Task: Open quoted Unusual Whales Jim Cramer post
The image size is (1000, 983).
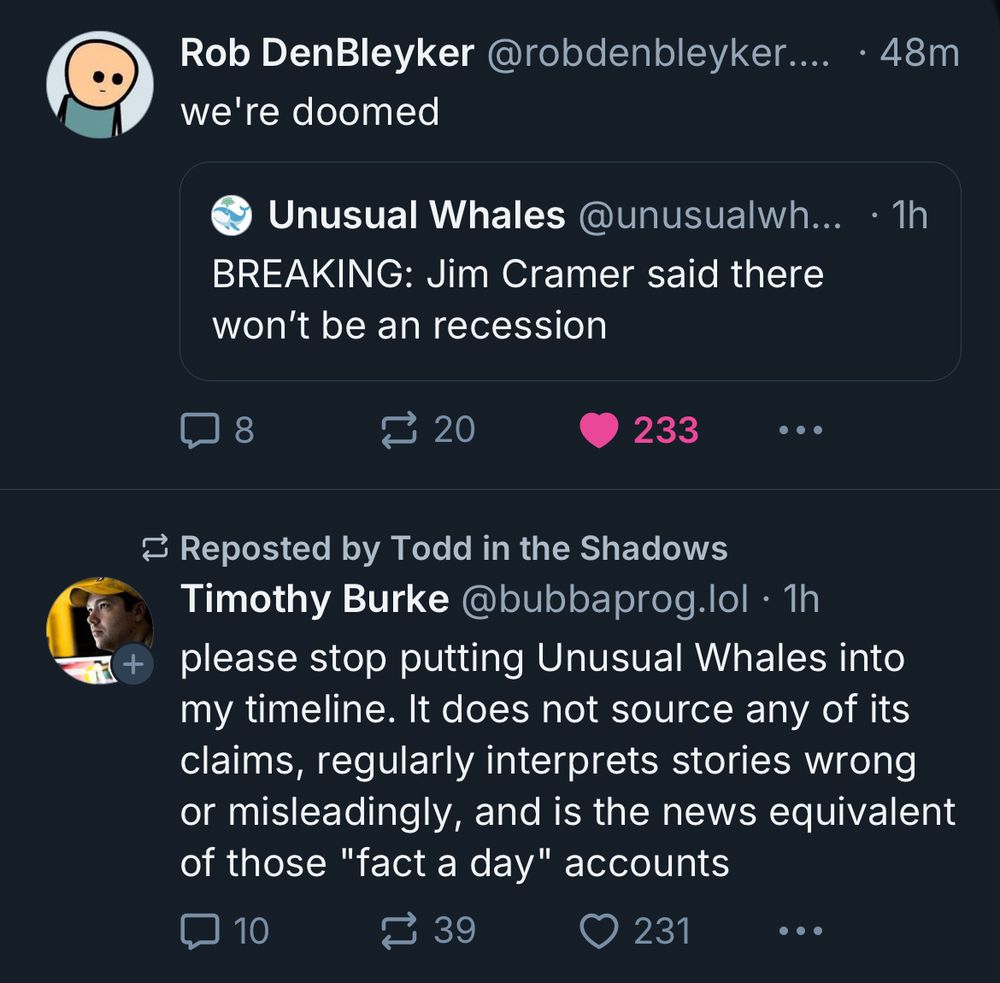Action: click(x=570, y=300)
